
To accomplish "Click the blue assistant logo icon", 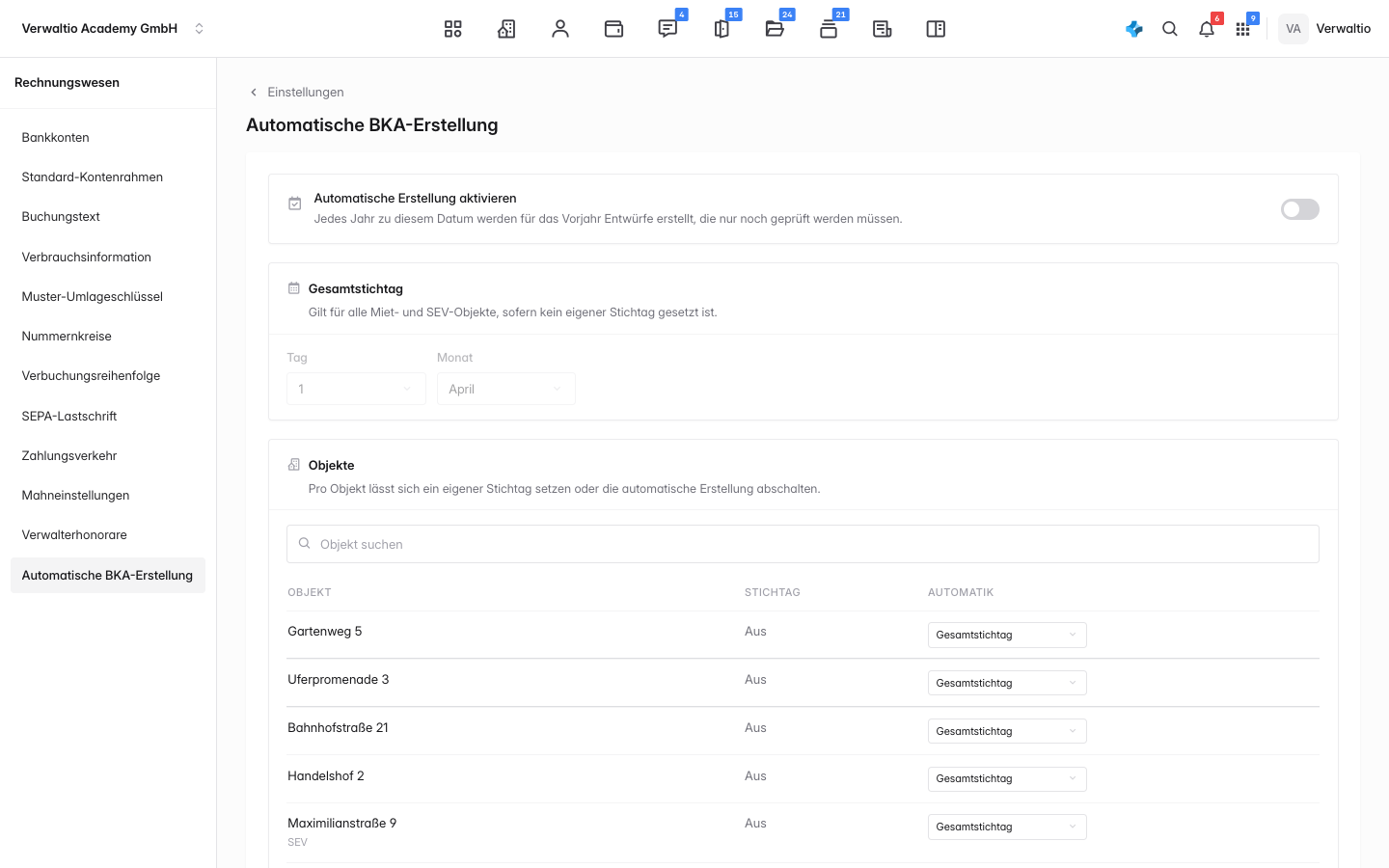I will click(1134, 29).
